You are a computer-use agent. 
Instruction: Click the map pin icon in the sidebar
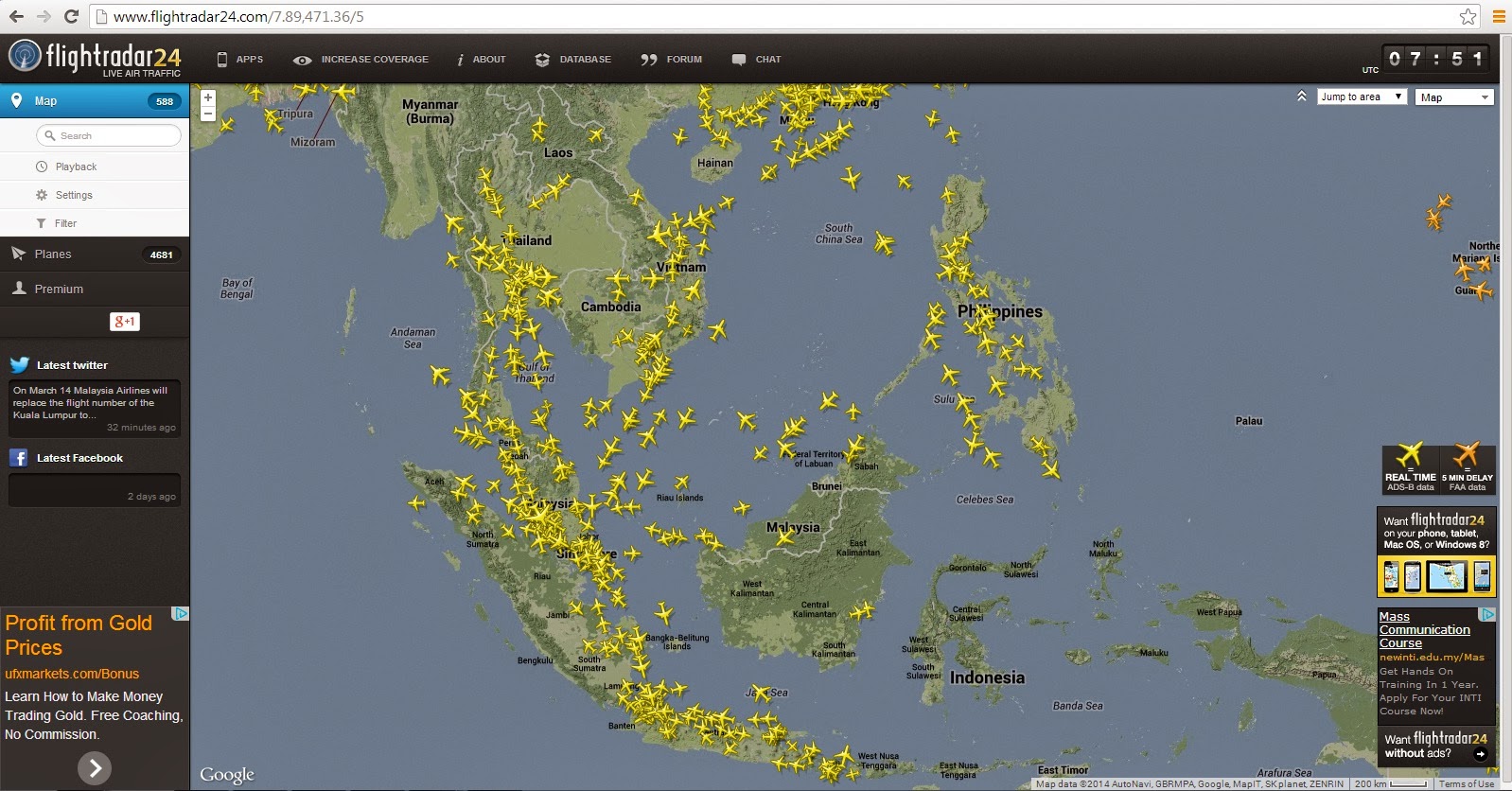[16, 100]
